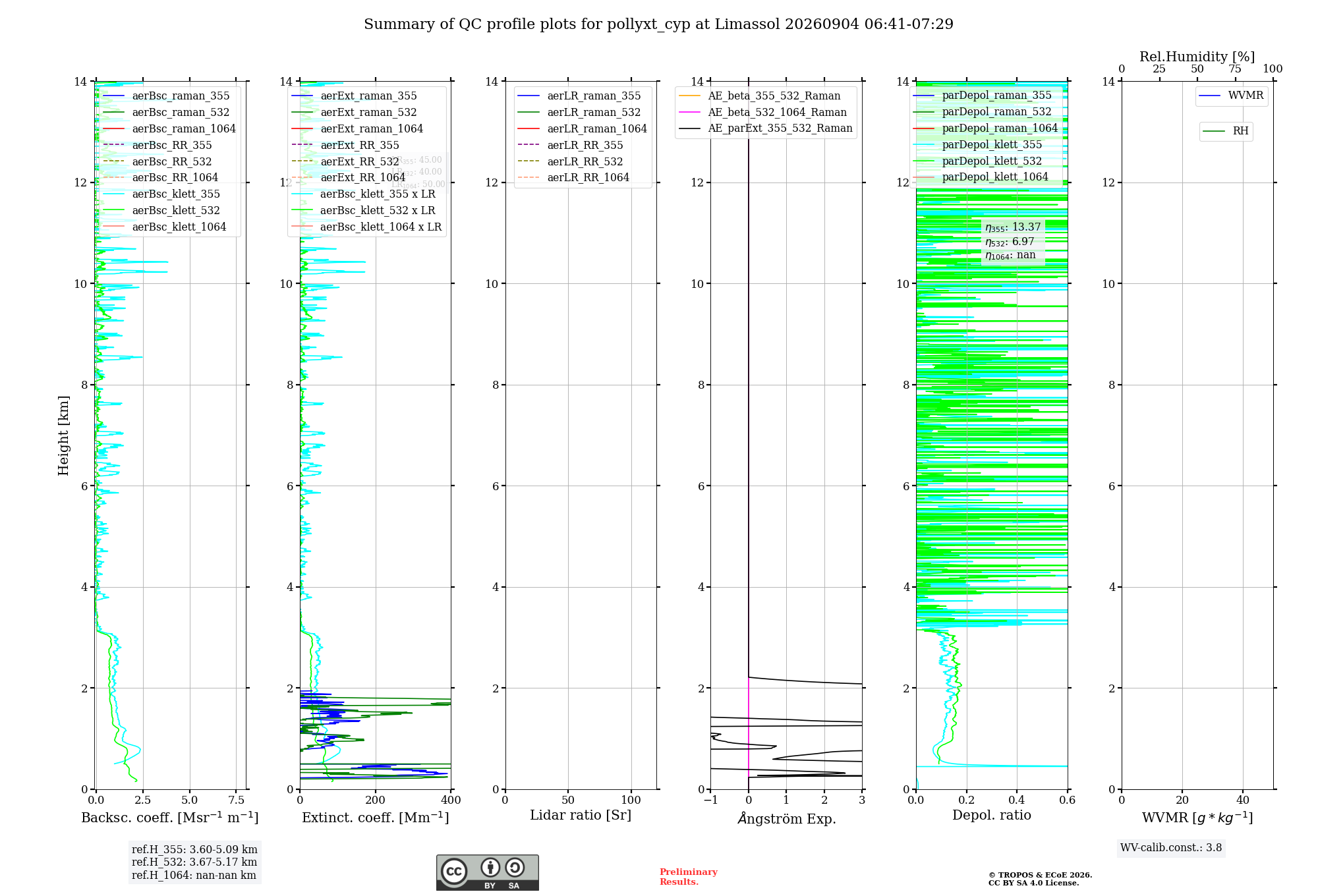Click the '© TROPOS & ECoE 2026.' copyright line
Image resolution: width=1318 pixels, height=896 pixels.
(x=1041, y=875)
